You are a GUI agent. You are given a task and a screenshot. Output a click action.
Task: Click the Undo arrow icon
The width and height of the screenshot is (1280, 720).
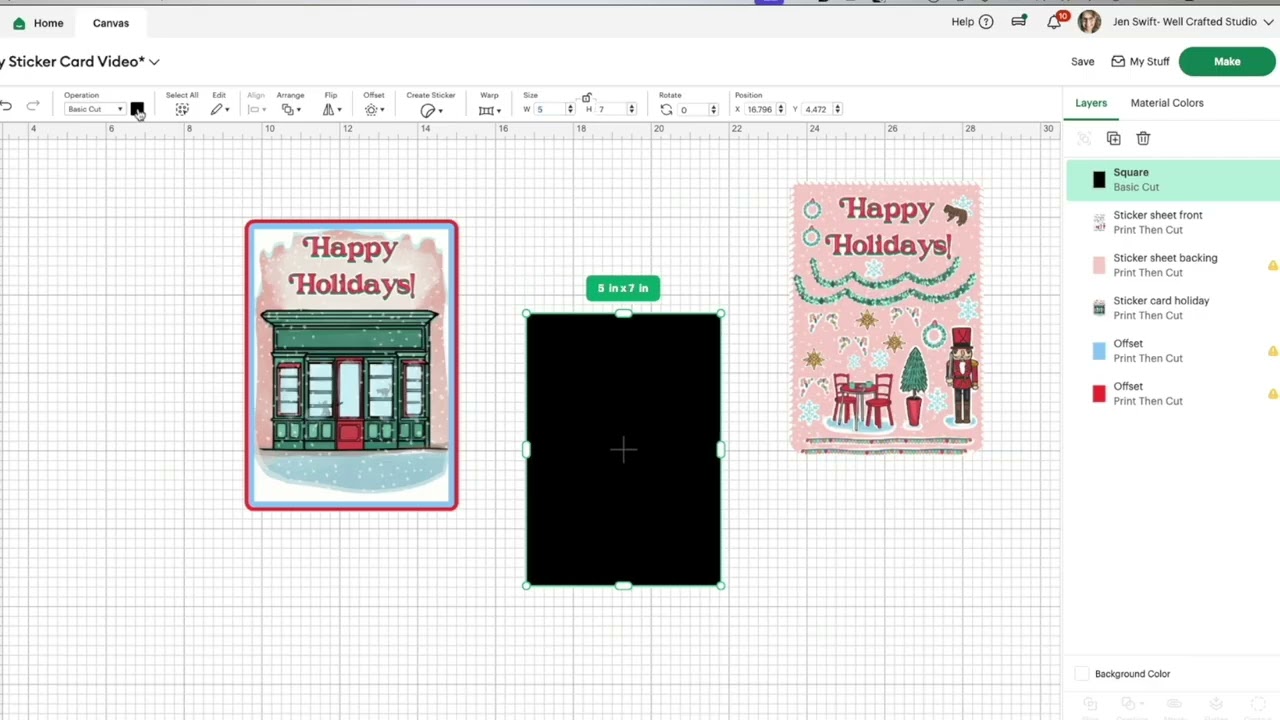[6, 106]
